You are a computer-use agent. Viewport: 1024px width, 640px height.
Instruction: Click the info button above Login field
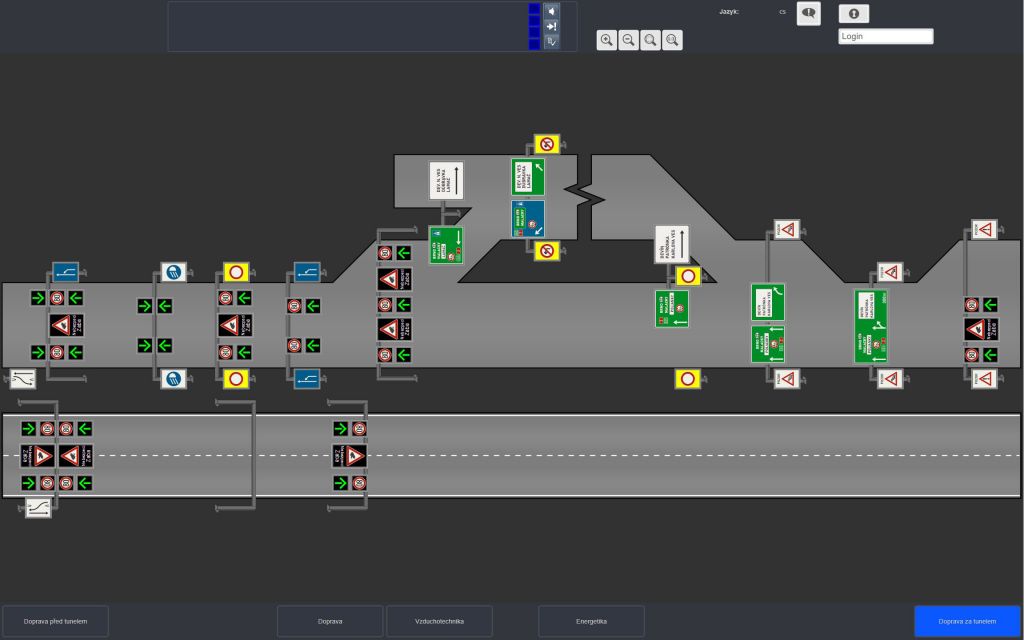point(853,14)
